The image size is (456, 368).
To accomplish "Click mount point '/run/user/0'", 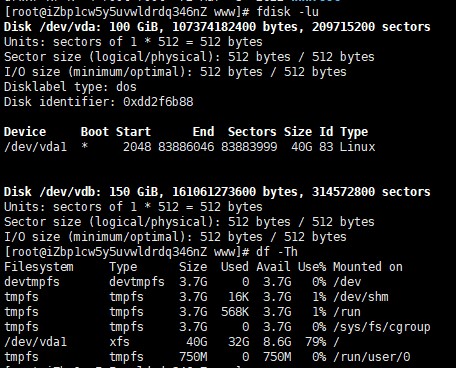I will click(x=371, y=357).
